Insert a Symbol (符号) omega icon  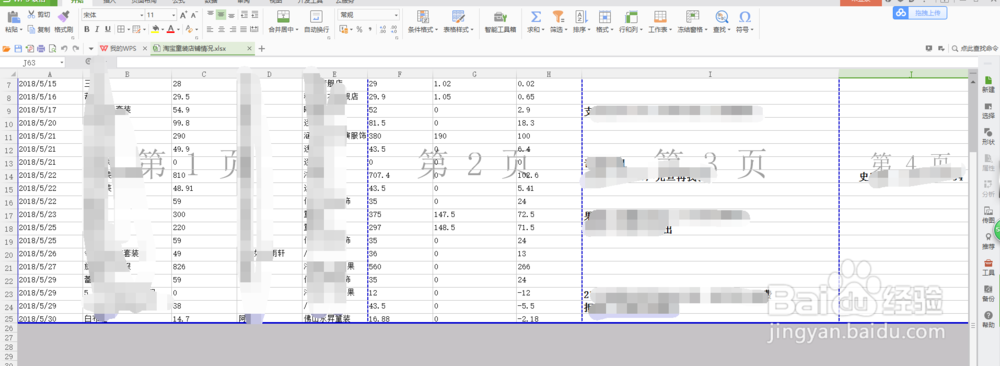(744, 16)
